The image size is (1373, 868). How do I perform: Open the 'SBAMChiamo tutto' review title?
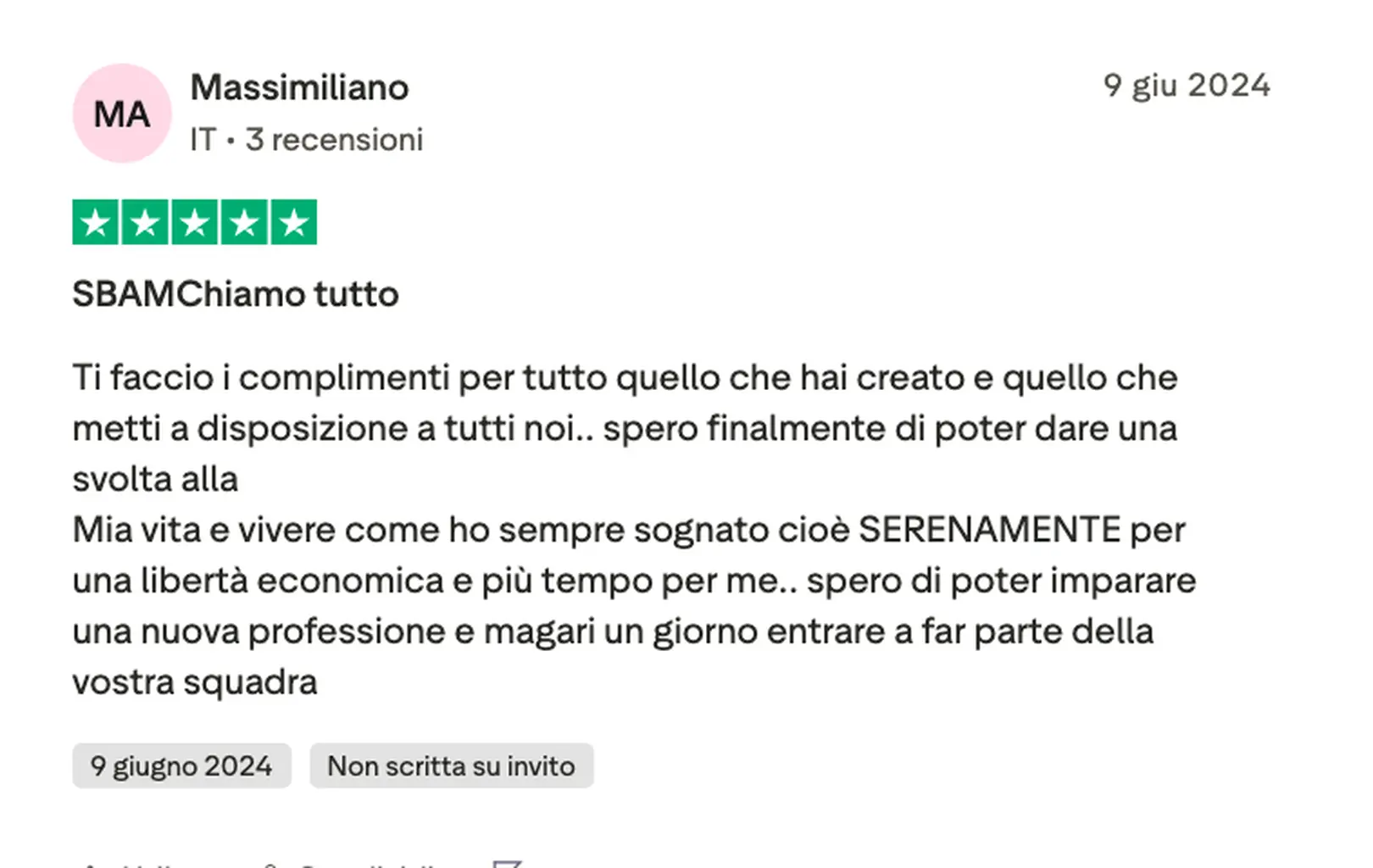[235, 294]
